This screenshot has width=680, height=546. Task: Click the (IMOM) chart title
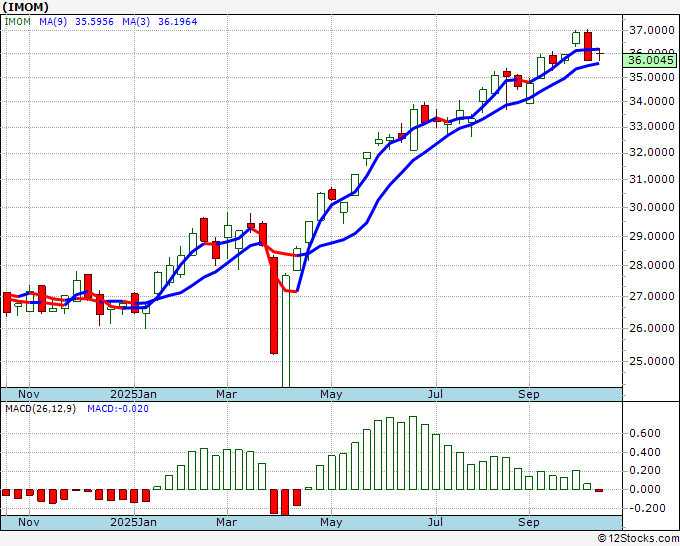click(x=26, y=7)
